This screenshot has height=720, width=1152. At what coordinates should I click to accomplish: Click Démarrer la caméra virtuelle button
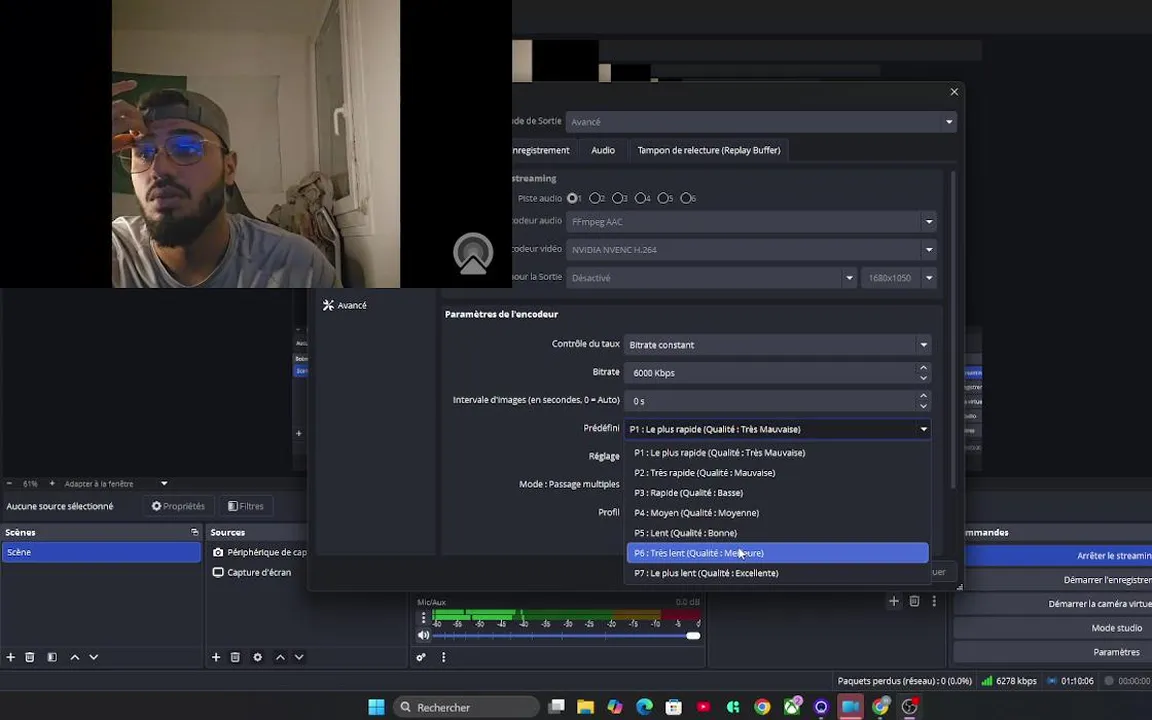tap(1053, 604)
